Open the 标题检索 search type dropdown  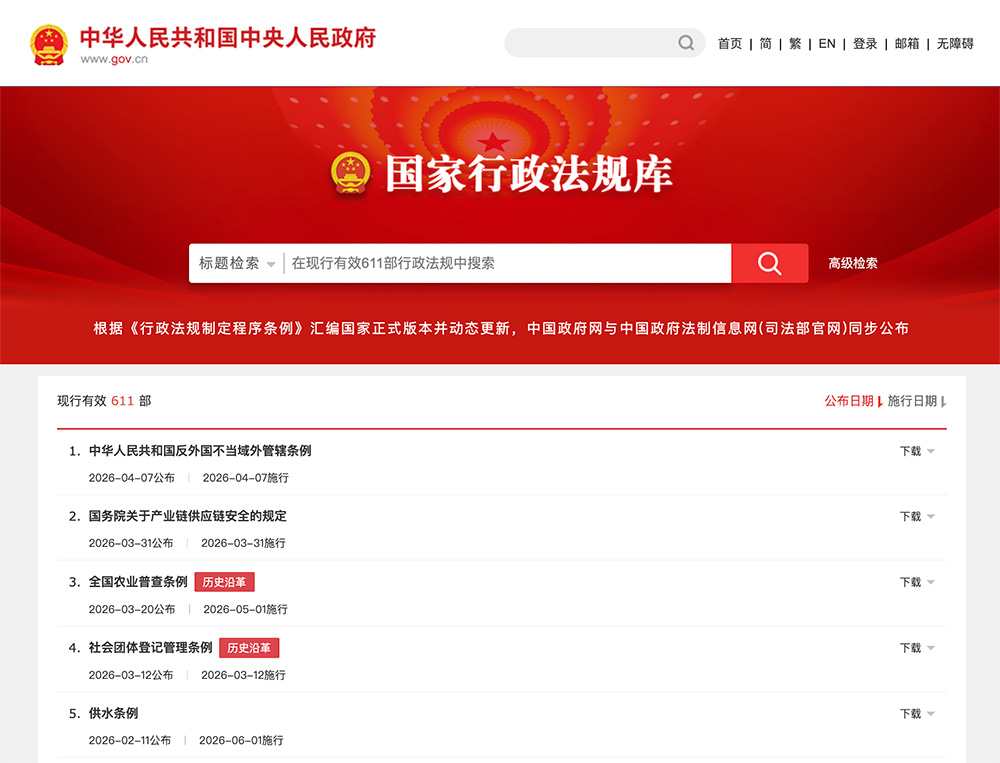point(237,263)
